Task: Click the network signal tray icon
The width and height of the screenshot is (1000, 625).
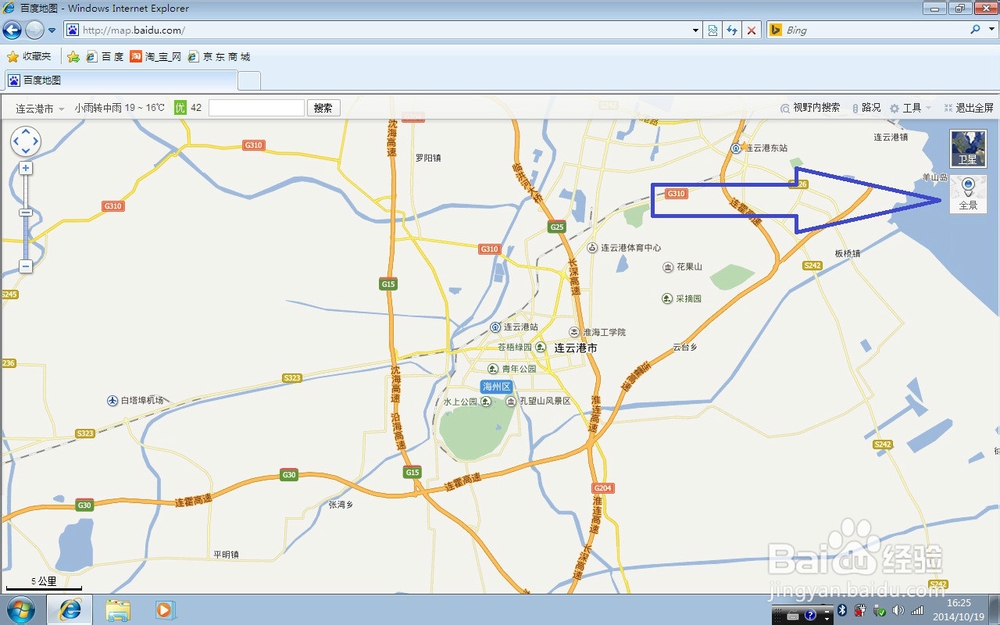Action: point(917,611)
